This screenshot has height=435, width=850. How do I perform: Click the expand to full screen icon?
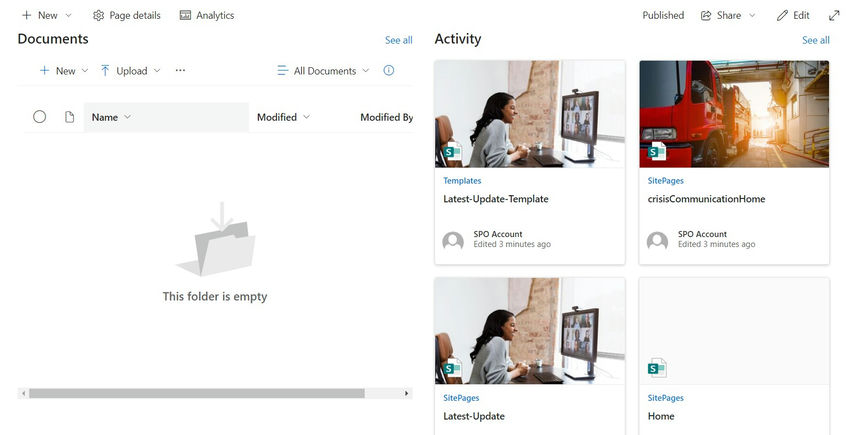pyautogui.click(x=834, y=16)
